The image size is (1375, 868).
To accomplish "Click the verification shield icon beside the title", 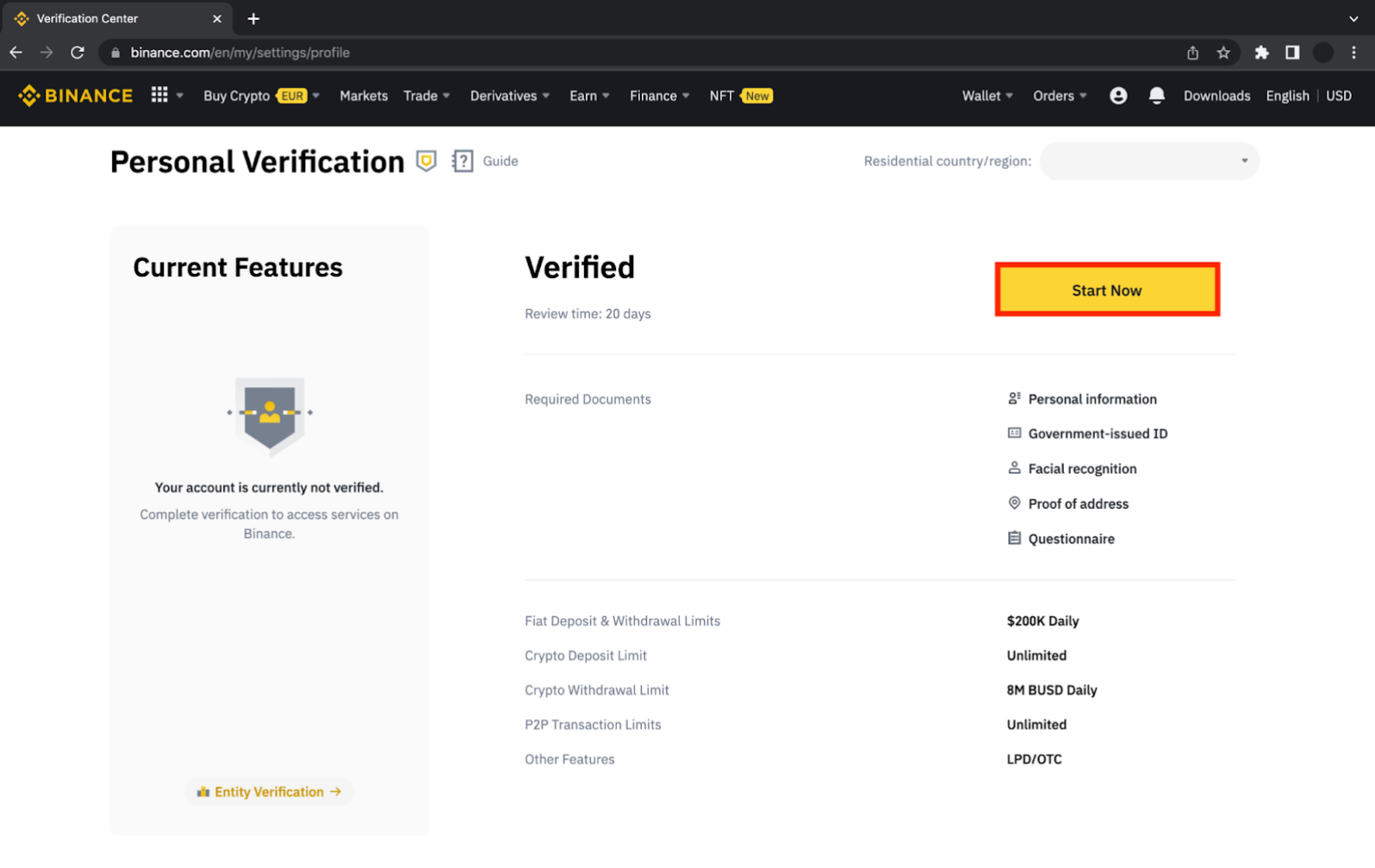I will (x=426, y=161).
